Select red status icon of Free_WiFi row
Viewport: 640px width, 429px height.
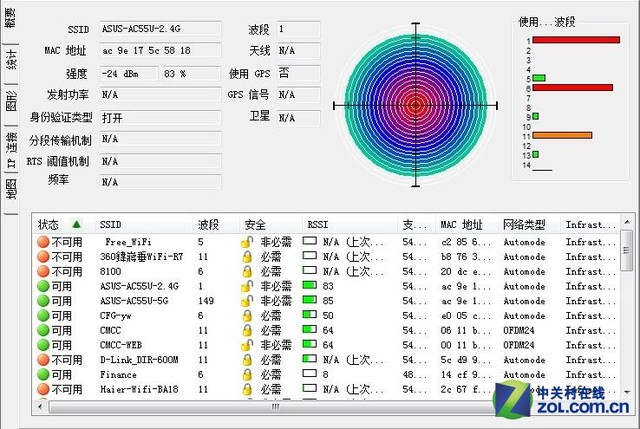click(43, 242)
